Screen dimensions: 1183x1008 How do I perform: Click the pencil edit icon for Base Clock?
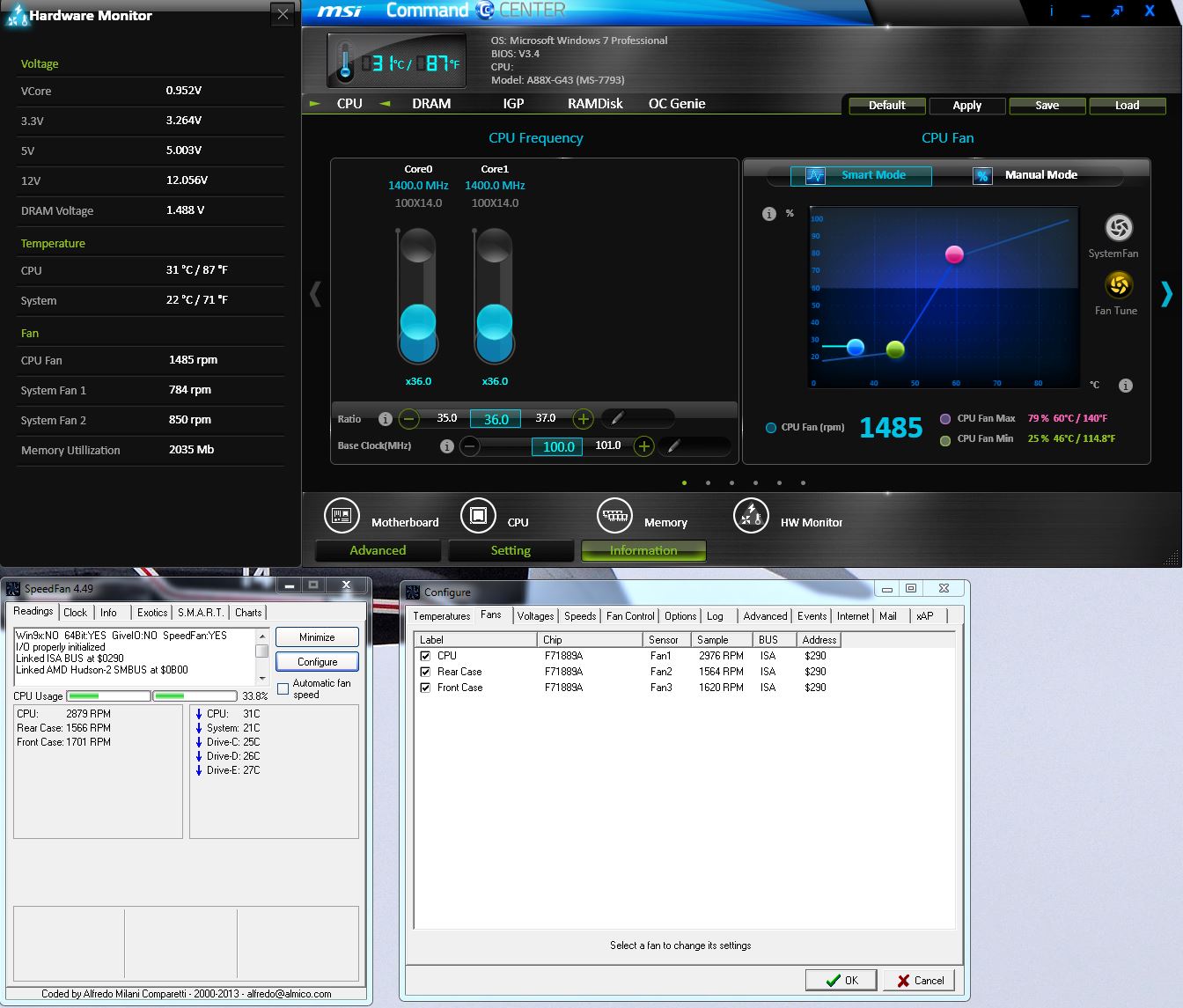[x=673, y=446]
